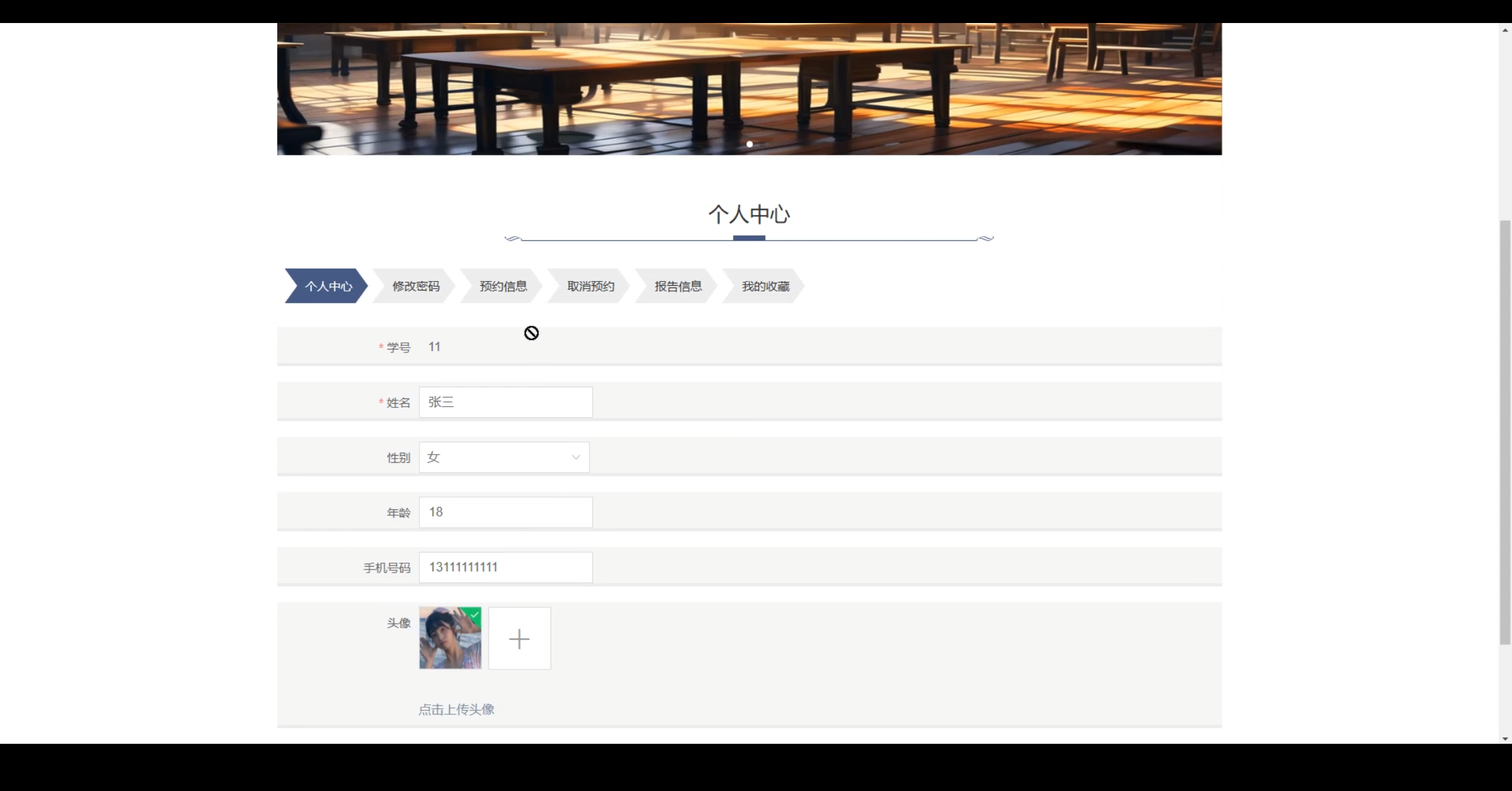Click the green checkmark on the avatar thumbnail
Screen dimensions: 1512x791
[474, 615]
